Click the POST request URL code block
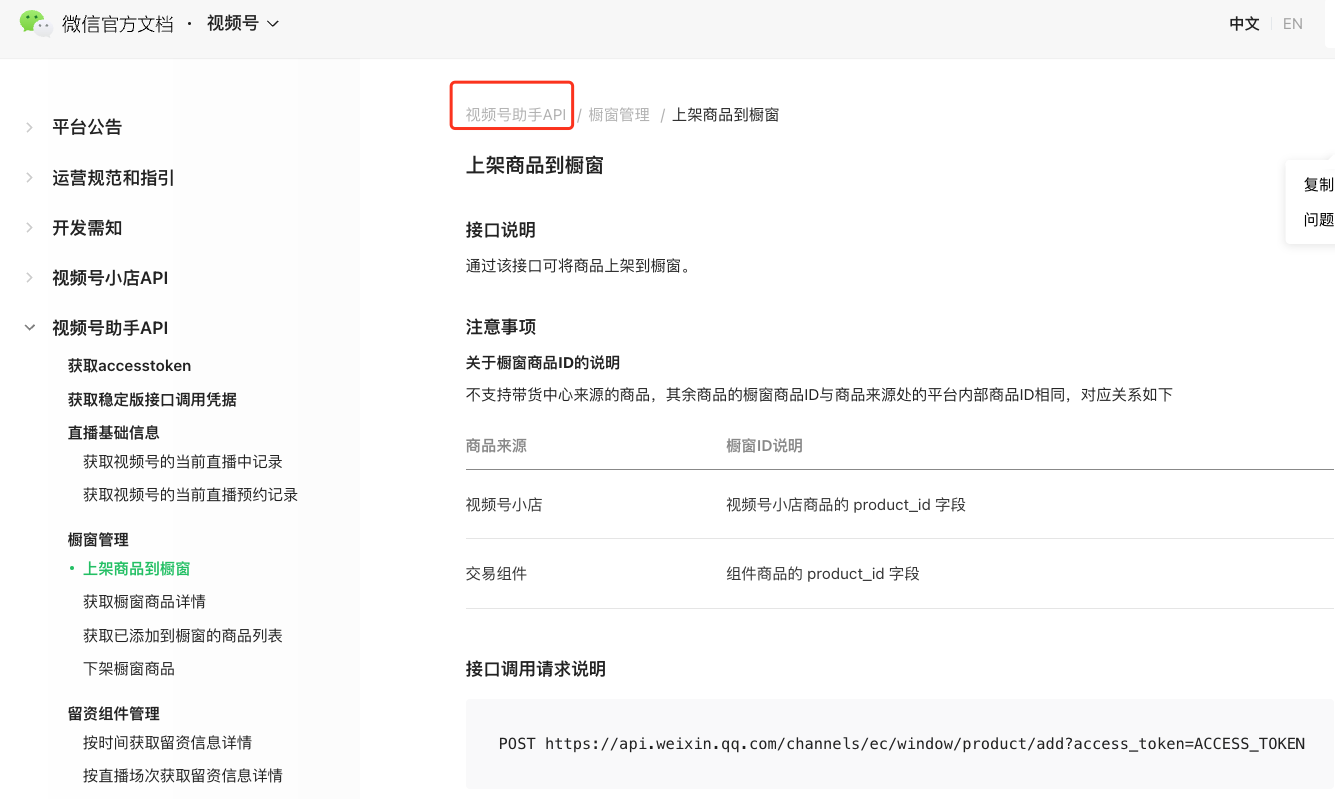Image resolution: width=1335 pixels, height=799 pixels. click(x=900, y=744)
